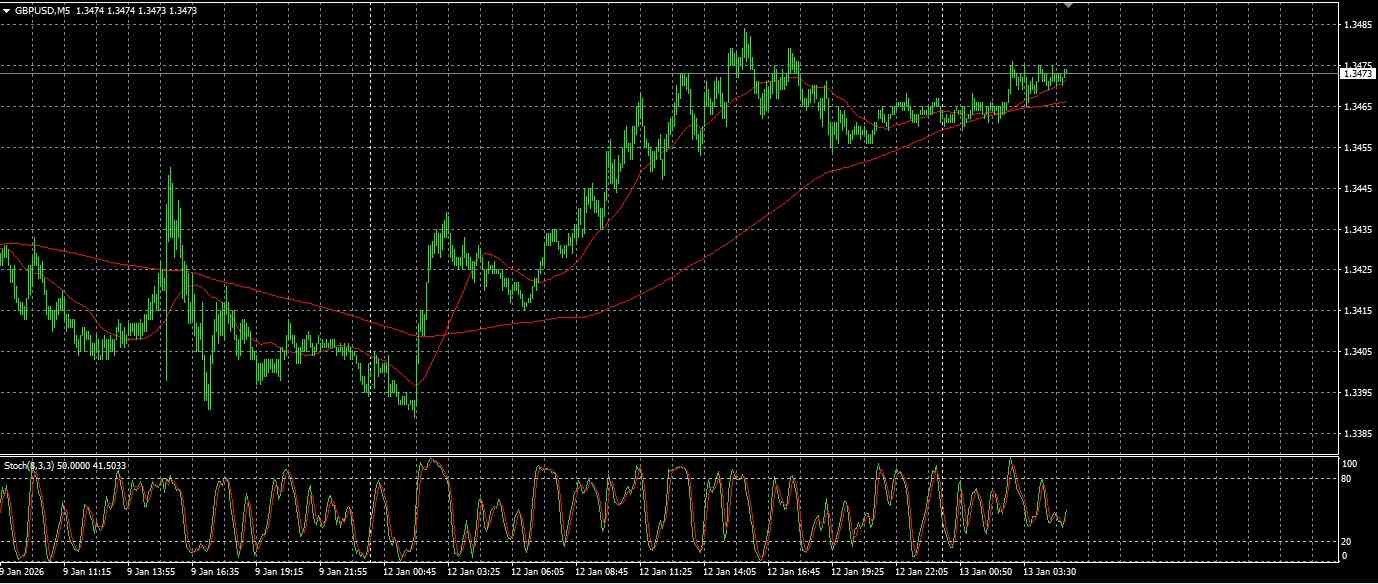Click the GBPUSD,M5 chart title text
This screenshot has height=584, width=1378.
(42, 10)
